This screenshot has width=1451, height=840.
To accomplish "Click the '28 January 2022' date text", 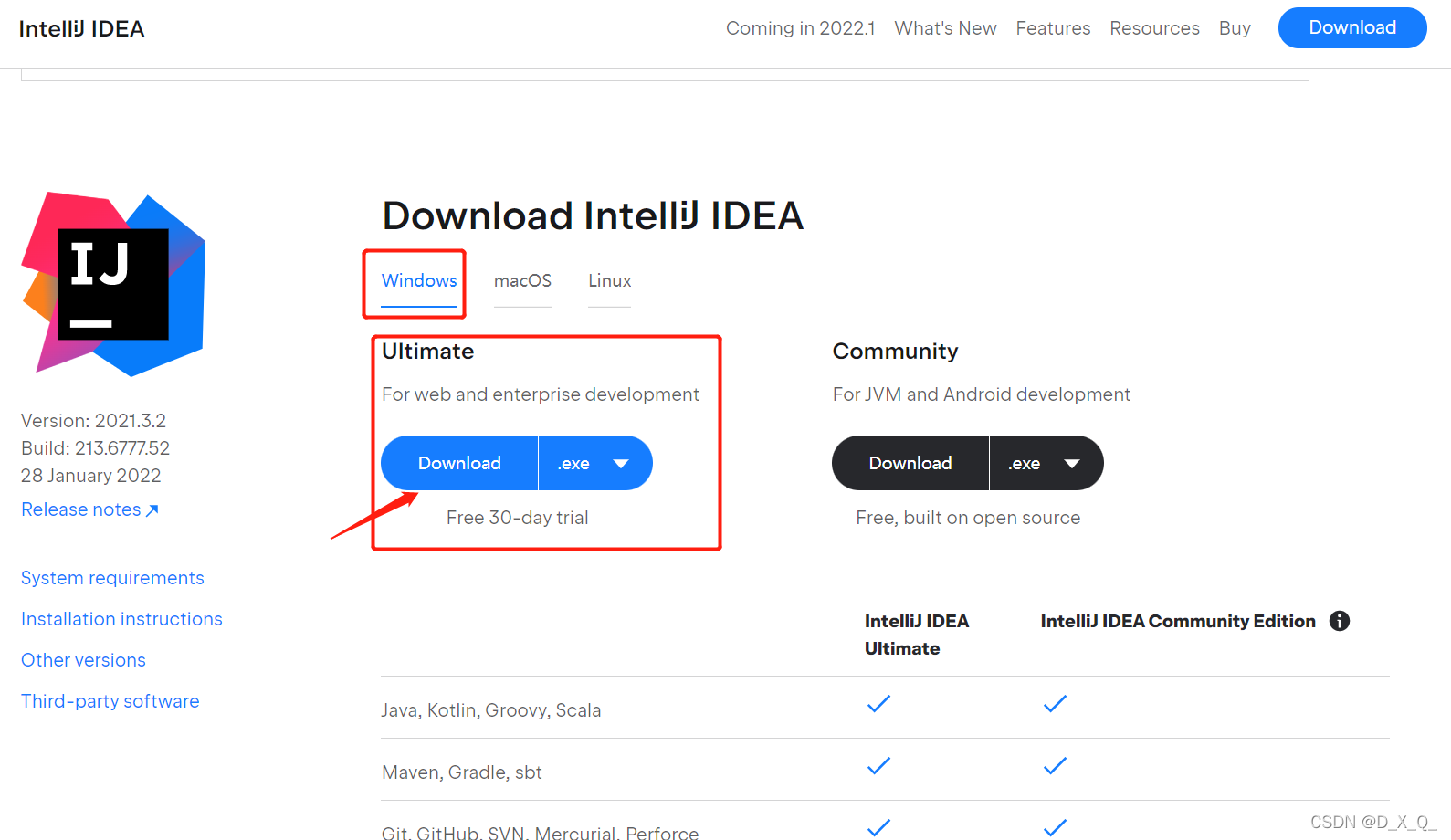I will [x=90, y=476].
